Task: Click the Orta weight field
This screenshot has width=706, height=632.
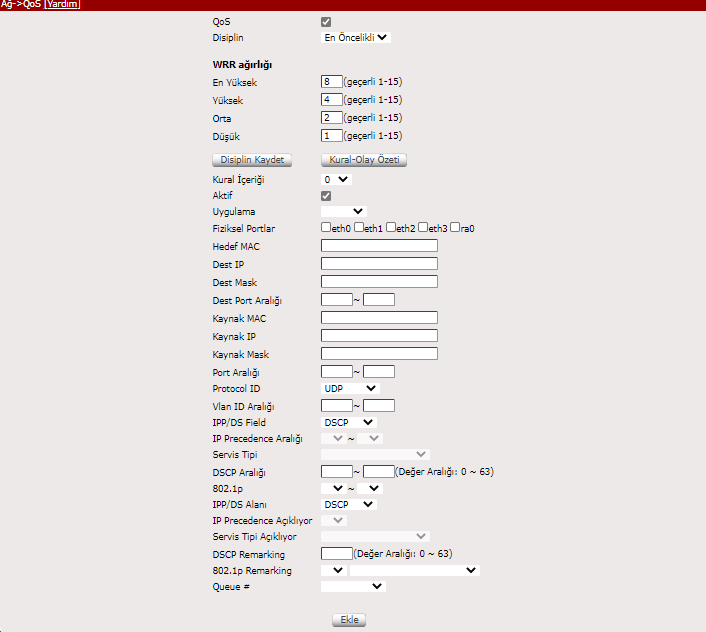Action: 331,117
